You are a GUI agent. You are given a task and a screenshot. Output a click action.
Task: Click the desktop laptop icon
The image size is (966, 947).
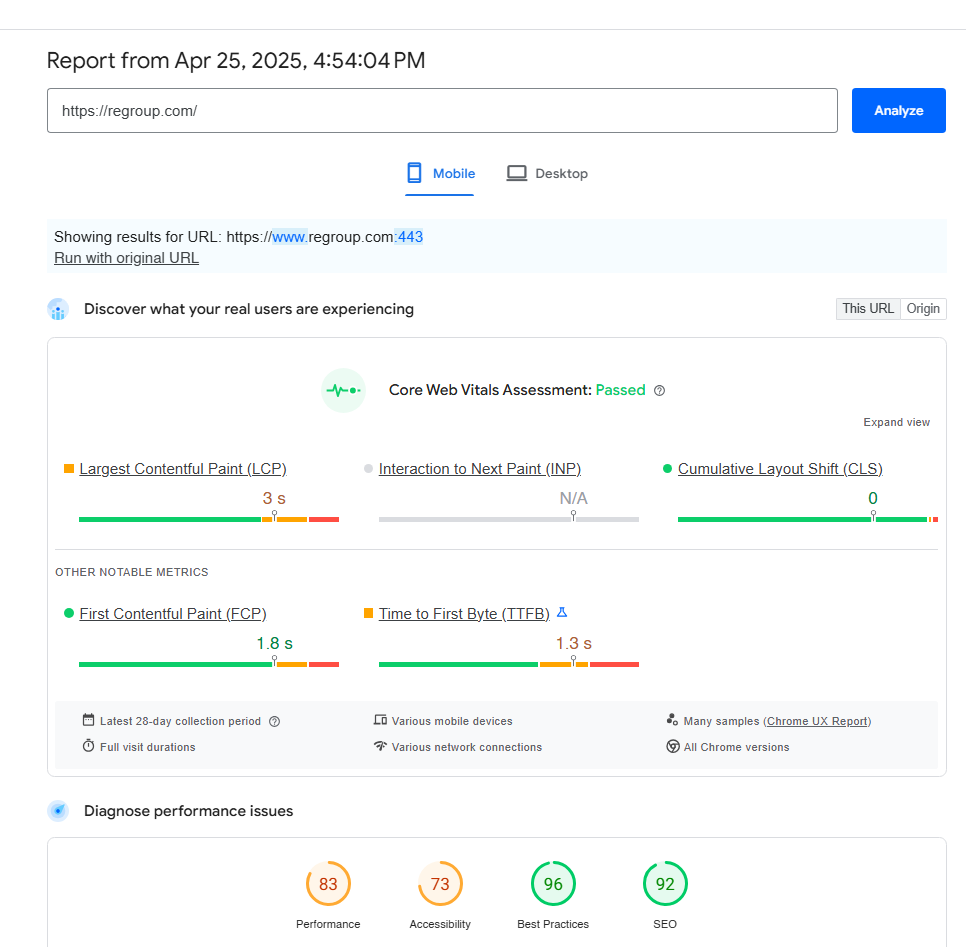coord(517,173)
